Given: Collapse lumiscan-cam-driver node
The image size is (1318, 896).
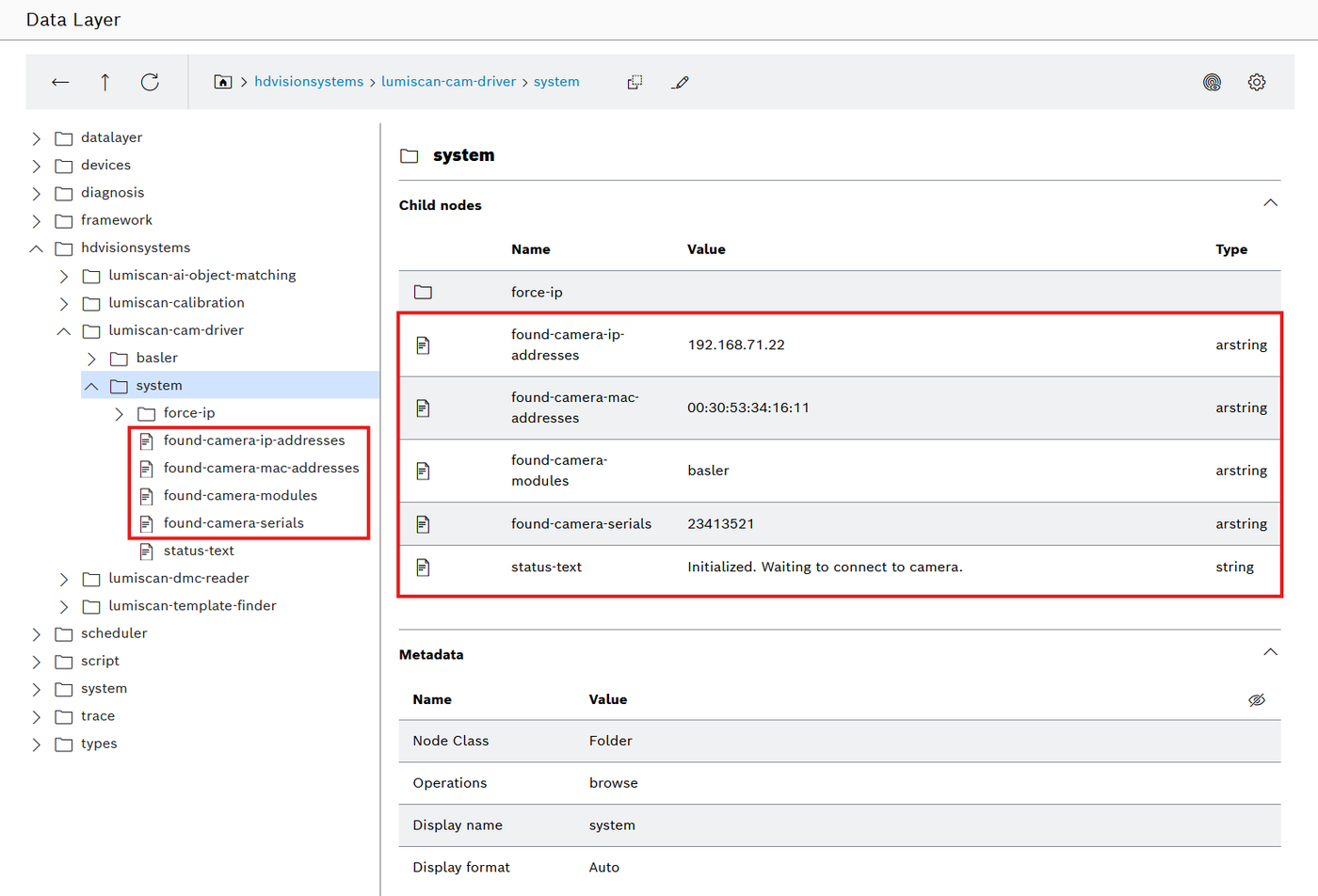Looking at the screenshot, I should pyautogui.click(x=64, y=330).
